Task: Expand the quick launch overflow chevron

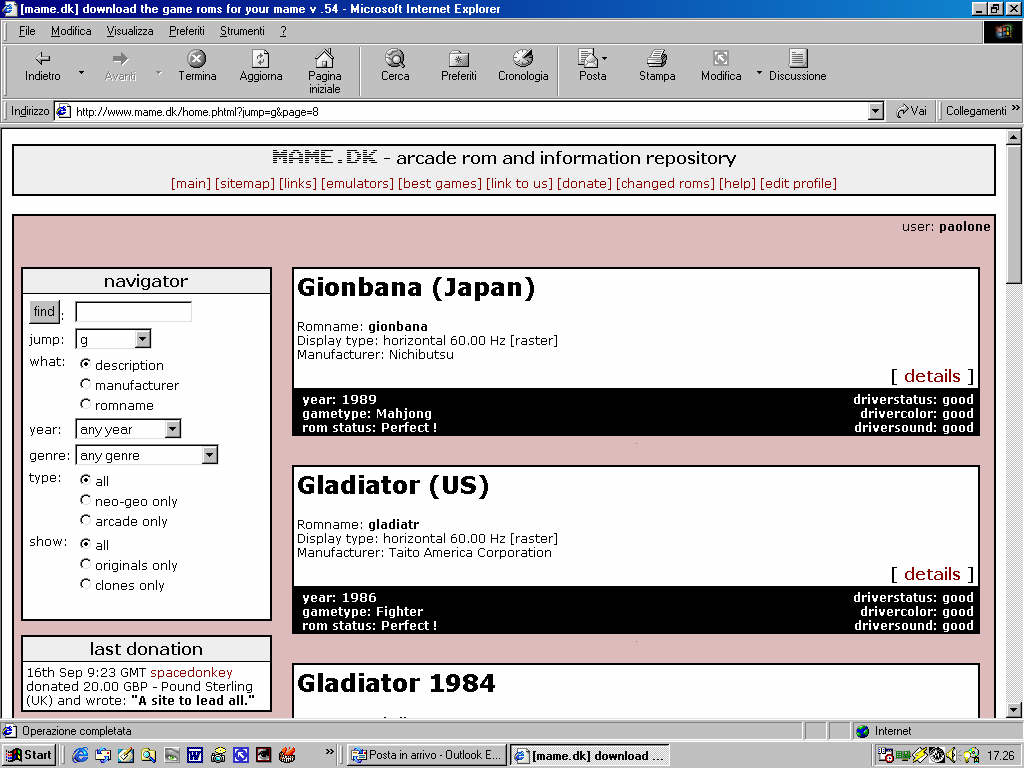Action: tap(329, 752)
